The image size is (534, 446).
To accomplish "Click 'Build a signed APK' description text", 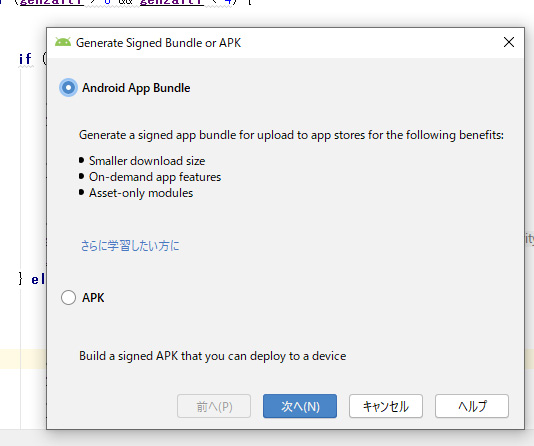I will [x=213, y=356].
